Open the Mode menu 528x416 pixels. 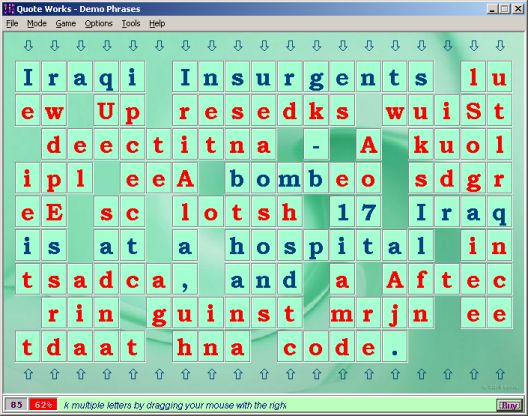coord(37,24)
